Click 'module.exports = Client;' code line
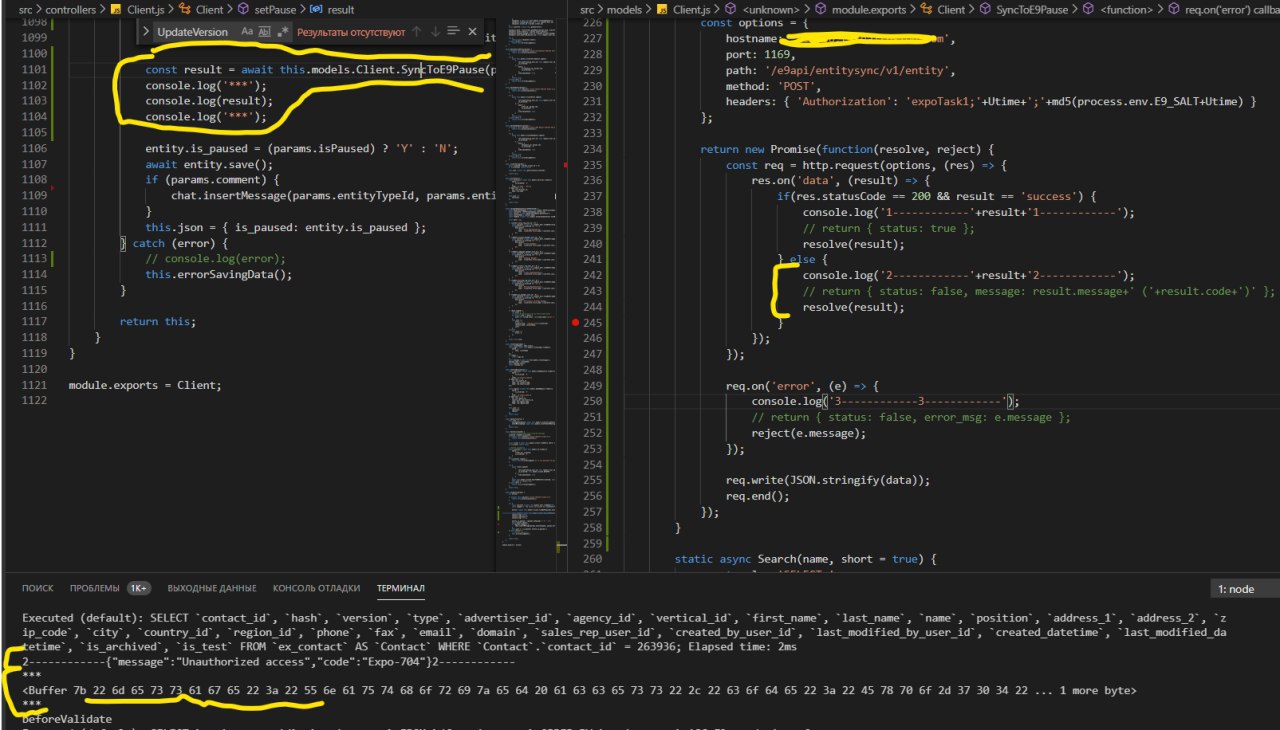Screen dimensions: 1280x730 click(x=144, y=385)
